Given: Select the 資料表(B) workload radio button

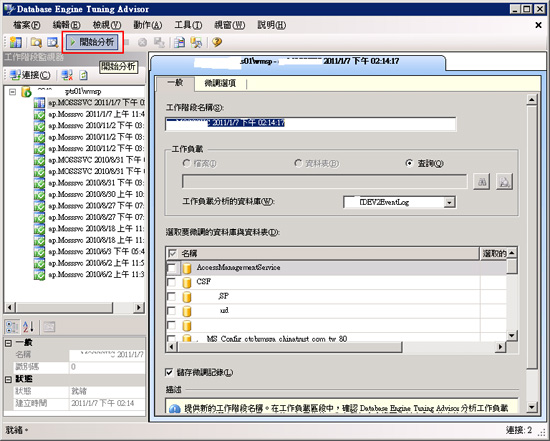Looking at the screenshot, I should tap(298, 163).
